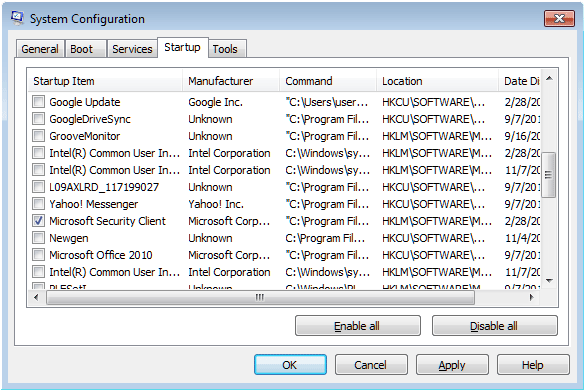This screenshot has height=391, width=585.
Task: Click Newgen's 11/4/20 date cell
Action: [x=522, y=238]
